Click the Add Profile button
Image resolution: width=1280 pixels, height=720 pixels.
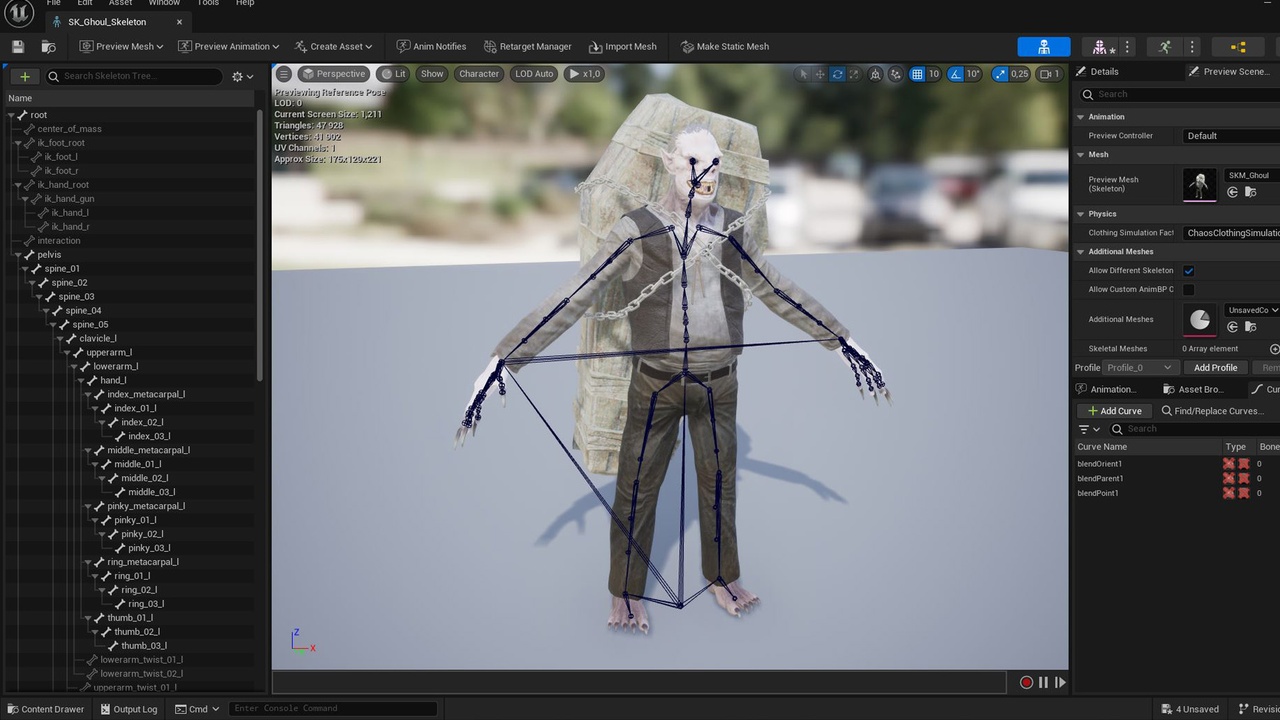point(1215,367)
